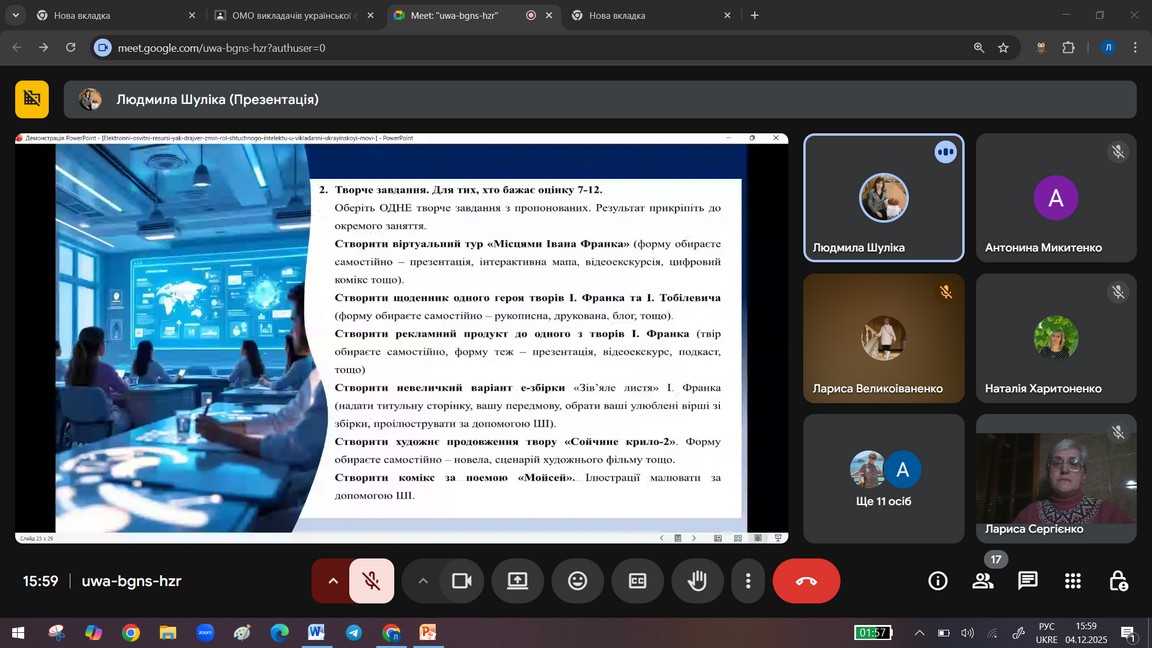Click the Ще 11 осіб participants tile
Image resolution: width=1152 pixels, height=648 pixels.
pos(884,479)
